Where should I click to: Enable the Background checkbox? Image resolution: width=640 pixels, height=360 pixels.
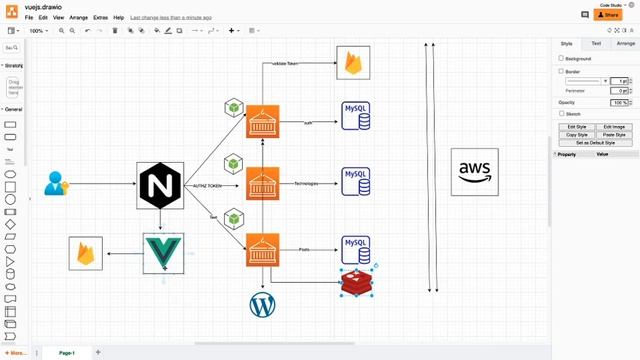point(561,58)
